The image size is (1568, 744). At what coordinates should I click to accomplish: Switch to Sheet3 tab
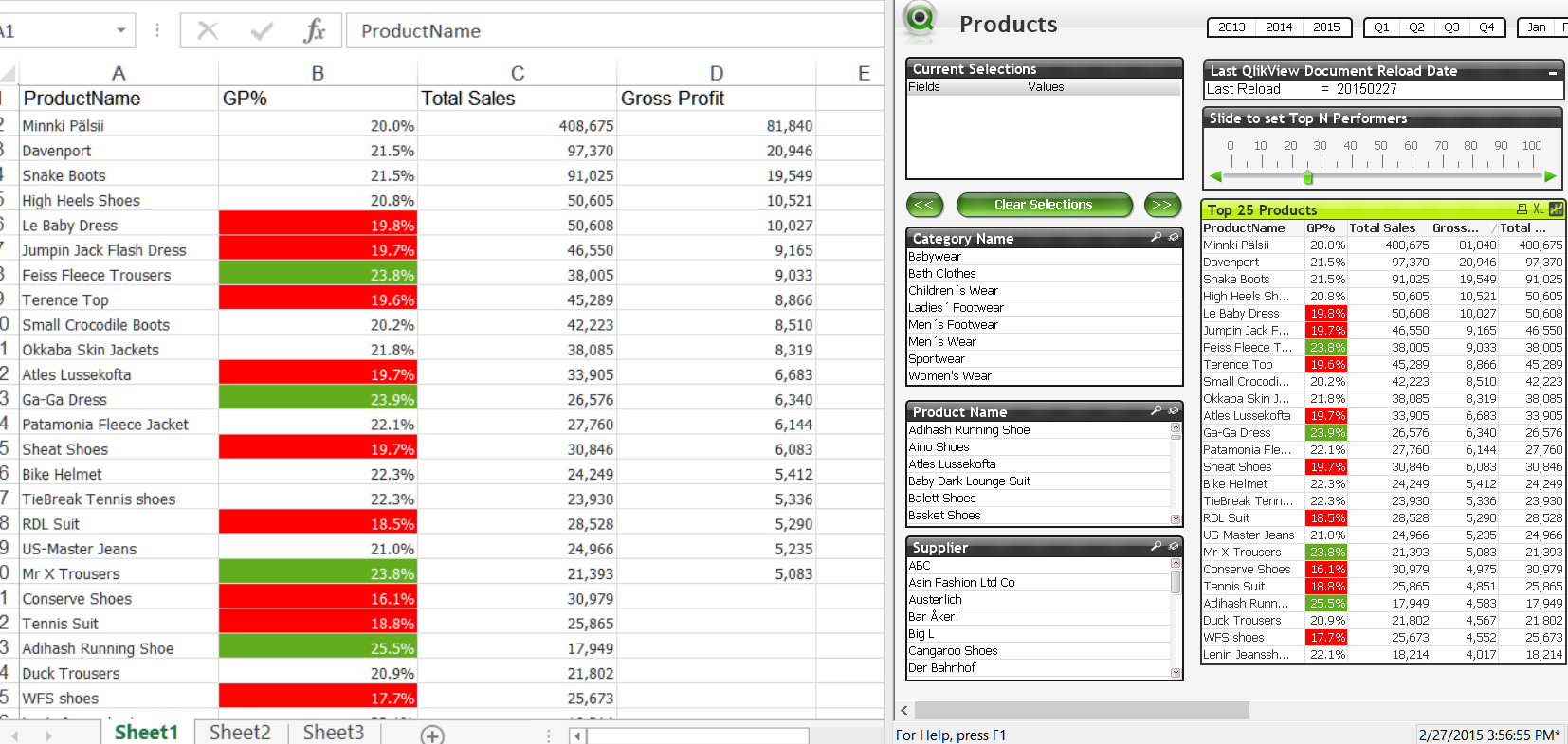[x=334, y=733]
